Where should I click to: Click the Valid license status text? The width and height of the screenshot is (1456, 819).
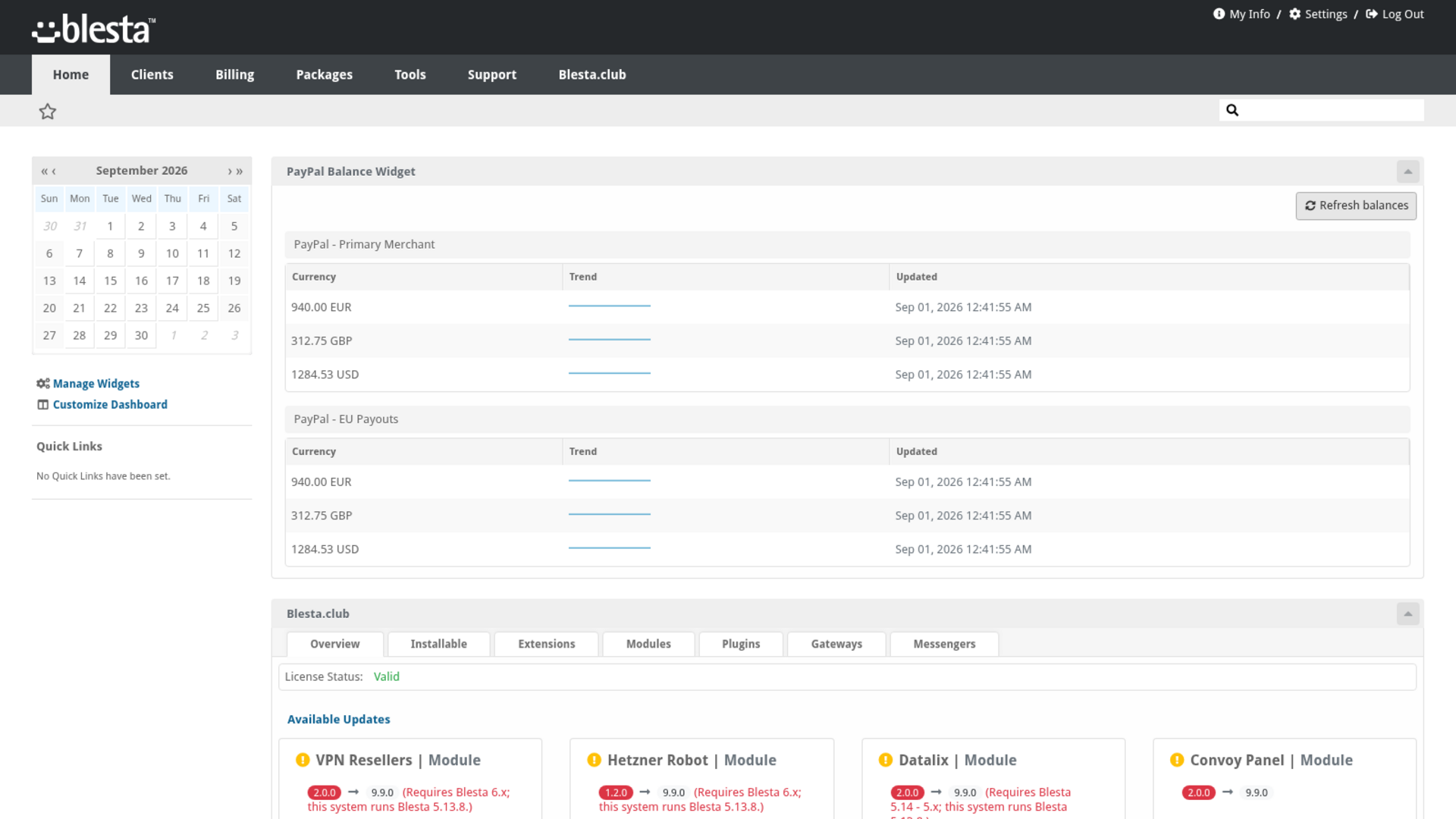click(x=386, y=676)
